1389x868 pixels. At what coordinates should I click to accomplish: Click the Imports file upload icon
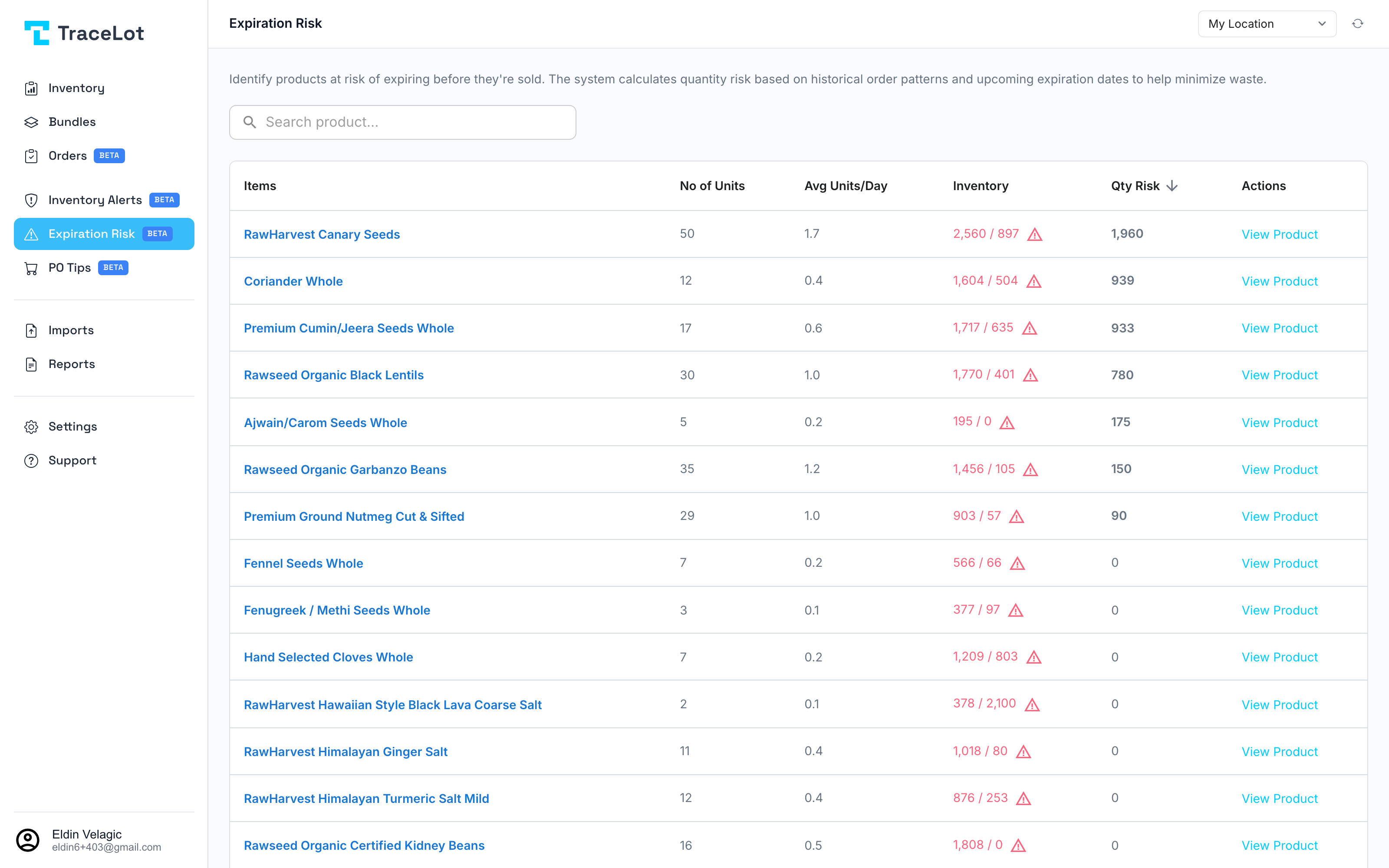click(x=32, y=331)
